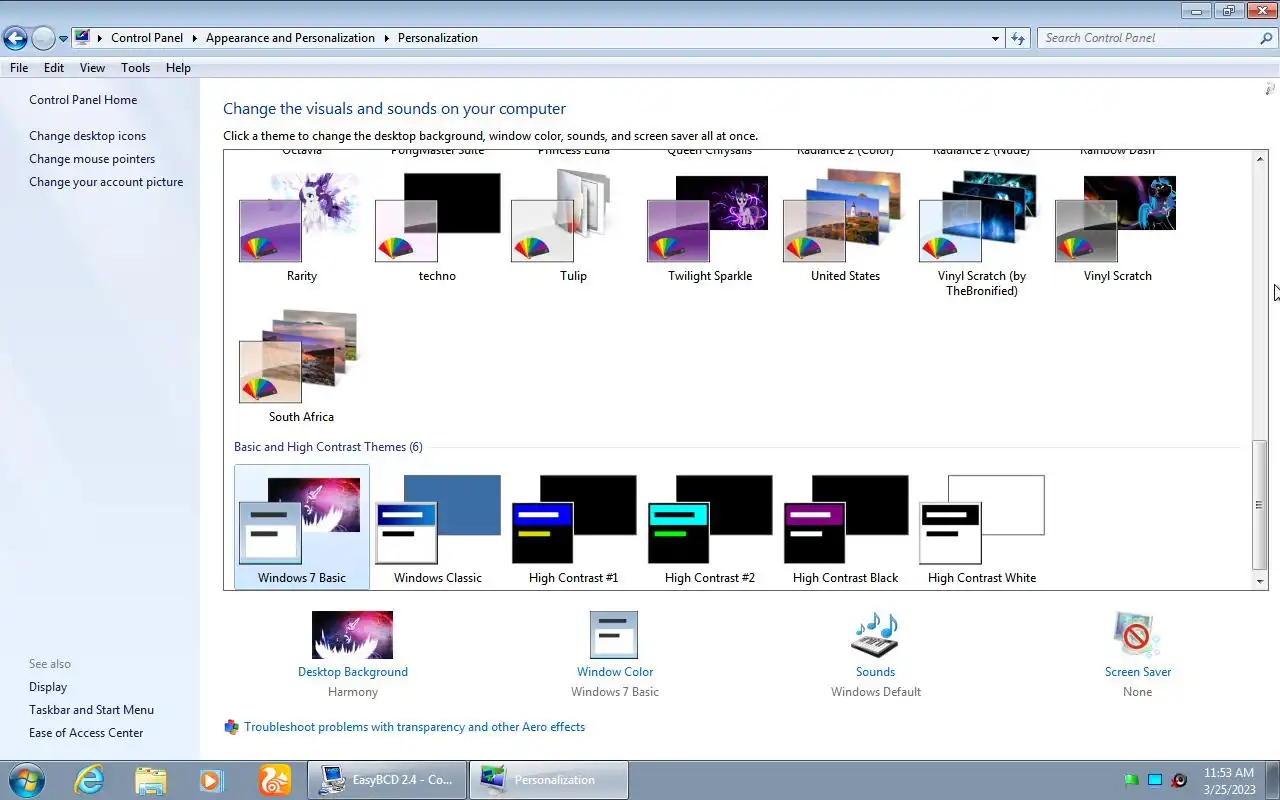The width and height of the screenshot is (1280, 800).
Task: Click the search magnifier icon
Action: [1266, 38]
